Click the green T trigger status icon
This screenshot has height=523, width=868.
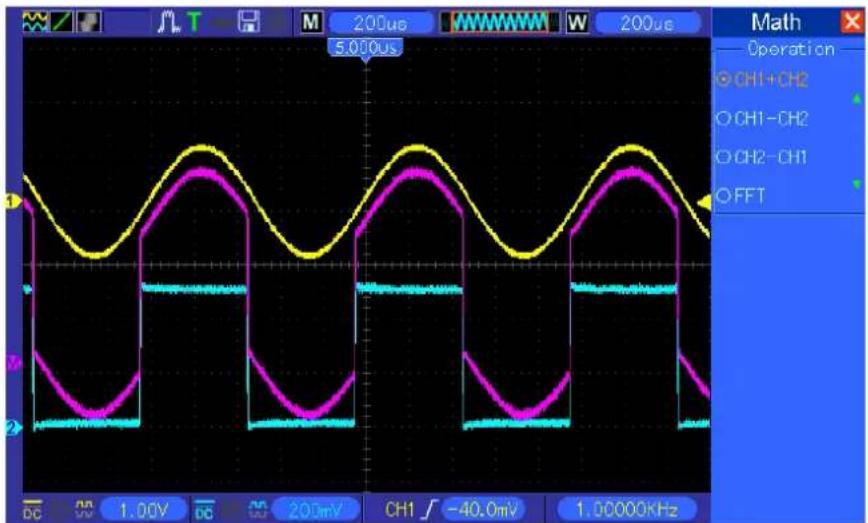point(194,22)
